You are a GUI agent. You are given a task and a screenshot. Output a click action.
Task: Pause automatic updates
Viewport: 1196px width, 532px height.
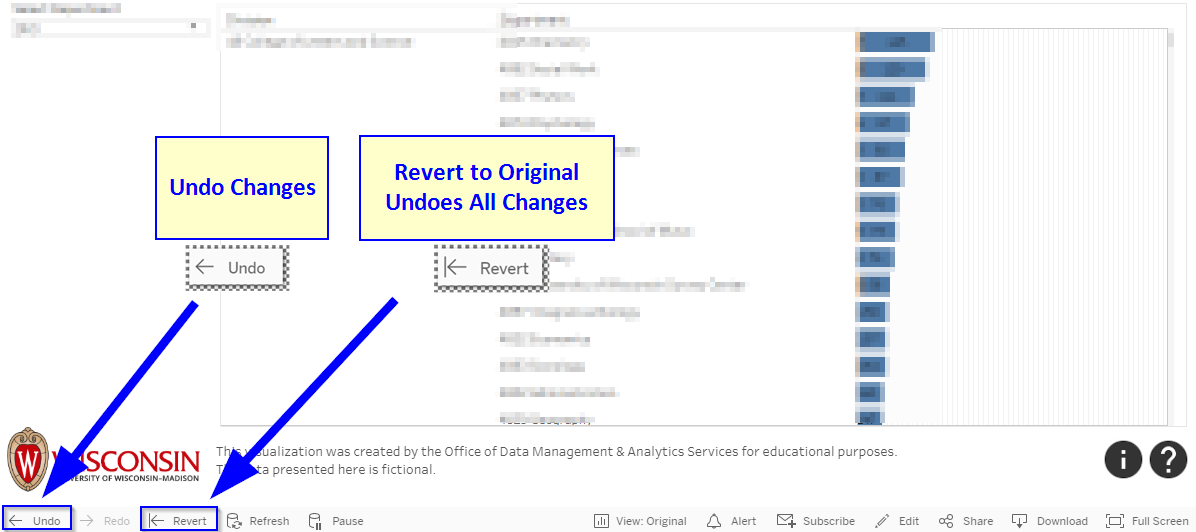(x=336, y=521)
